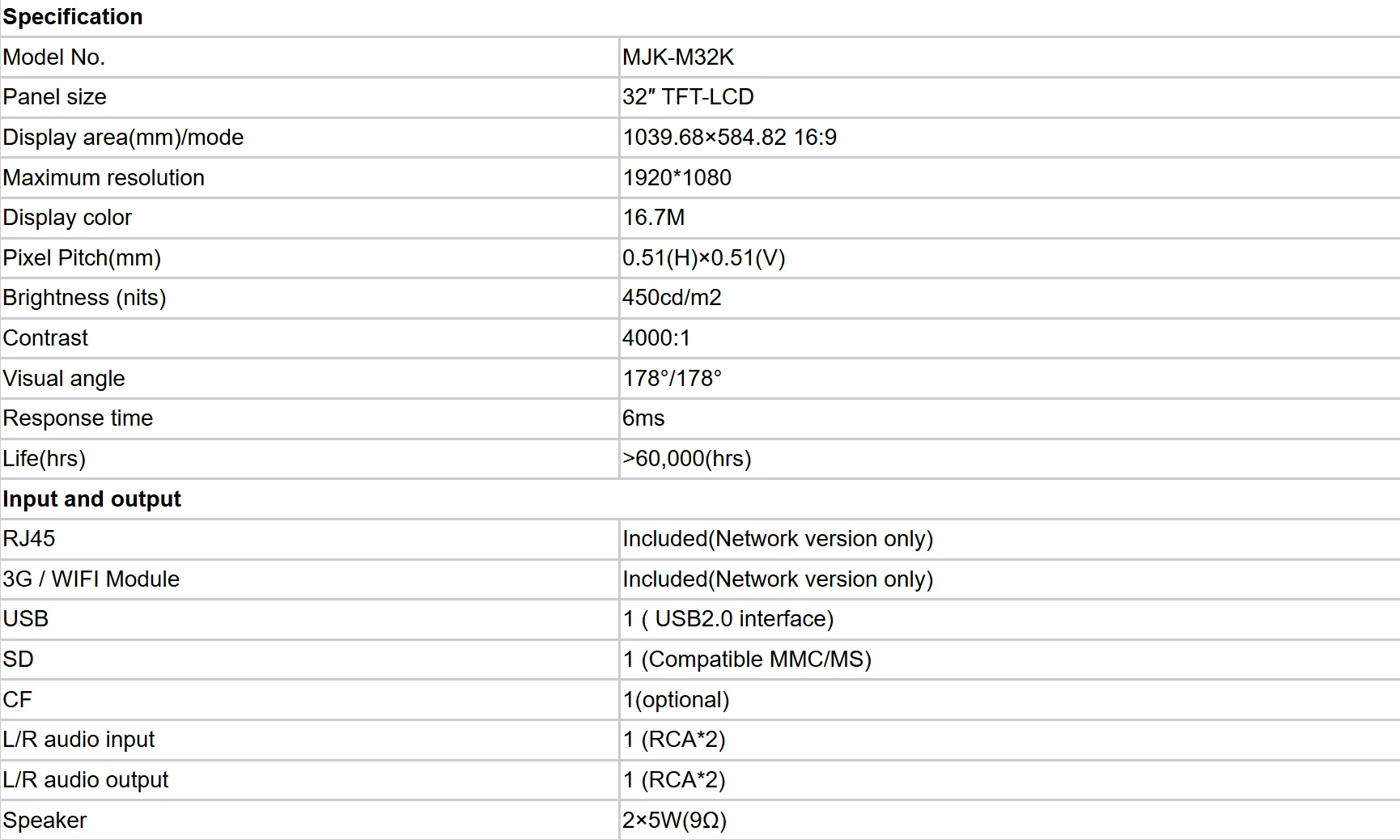Click the 3G / WIFI Module label
Screen dimensions: 1400x840
(x=91, y=579)
